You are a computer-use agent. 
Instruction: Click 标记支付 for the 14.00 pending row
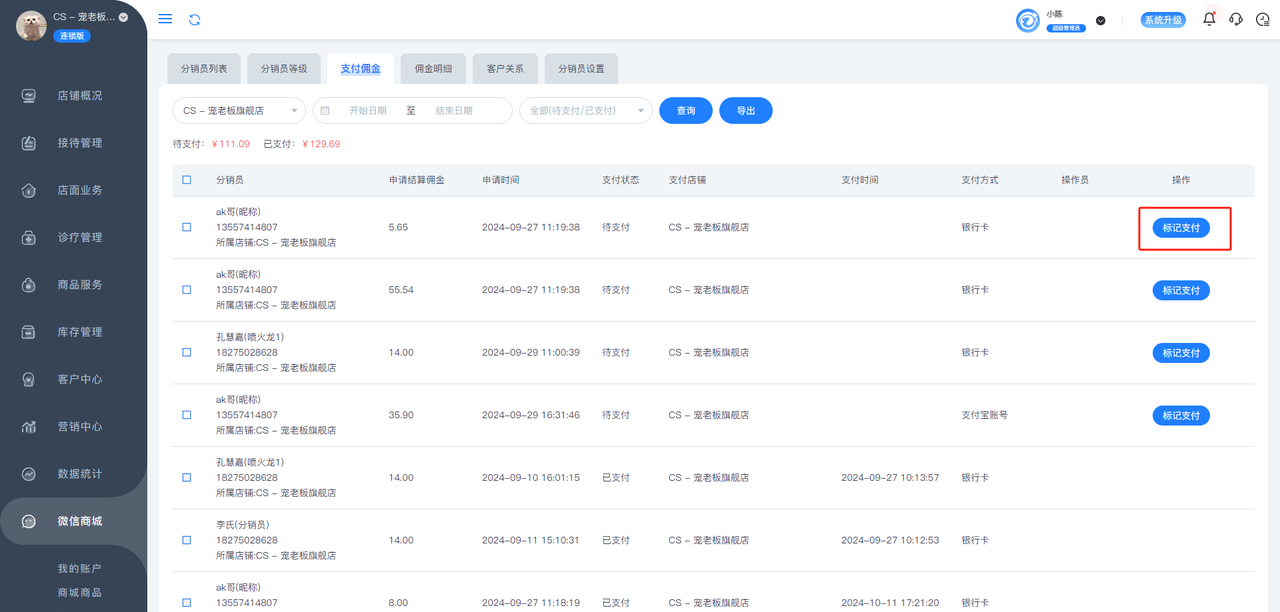click(1181, 353)
